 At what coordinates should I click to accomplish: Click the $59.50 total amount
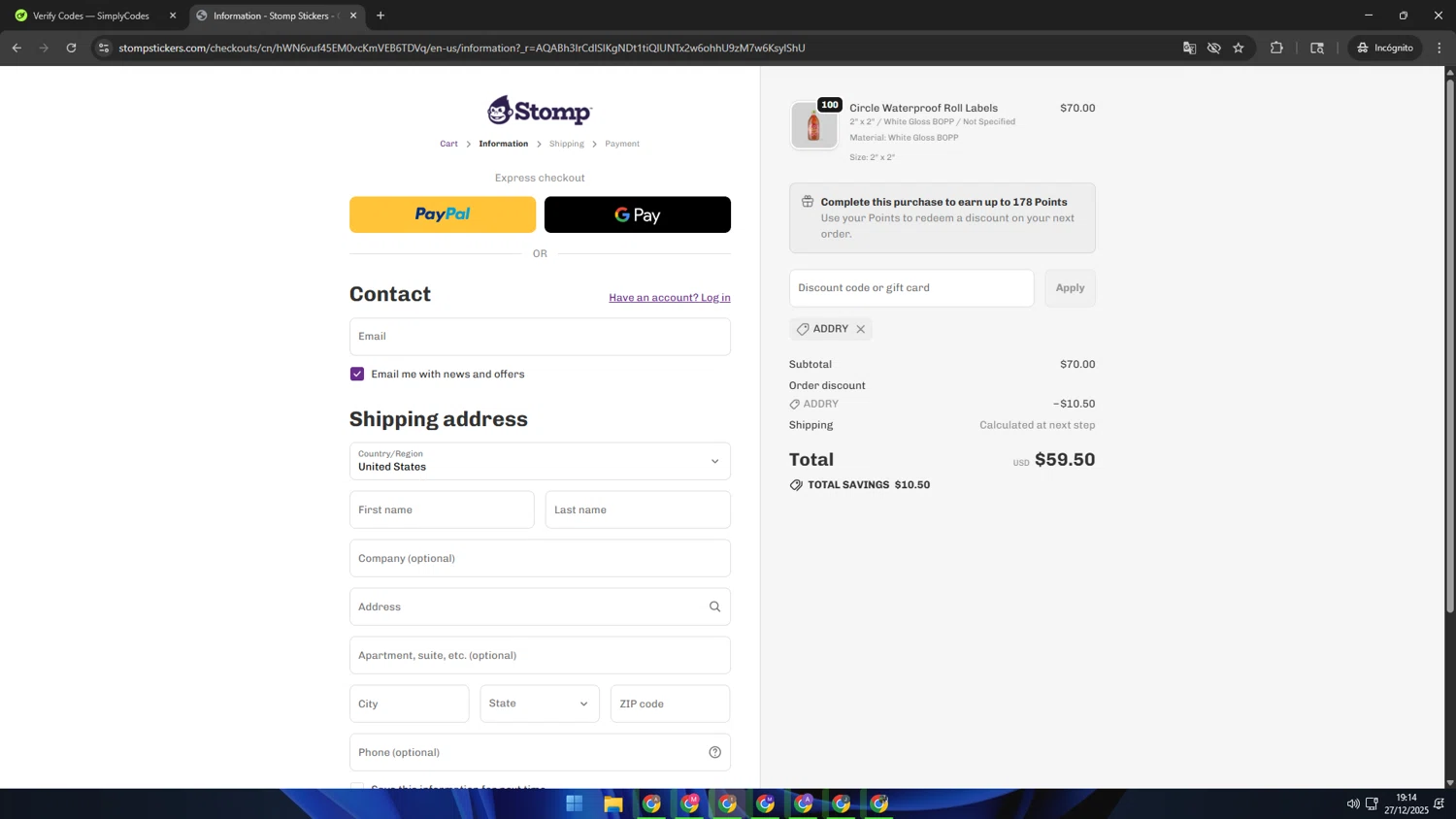point(1065,460)
